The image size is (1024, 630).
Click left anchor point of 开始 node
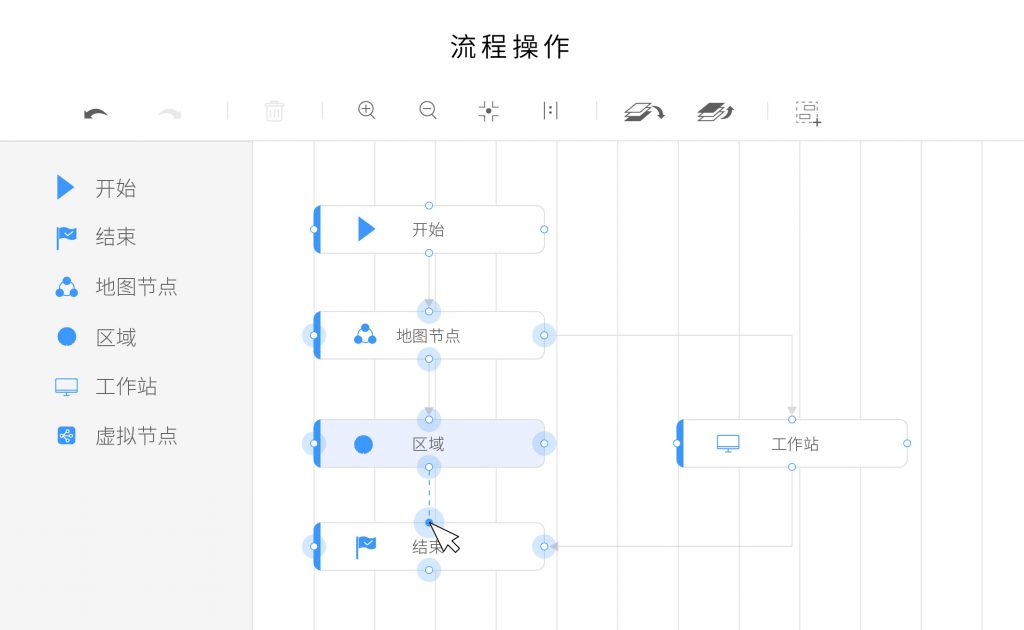pos(314,229)
